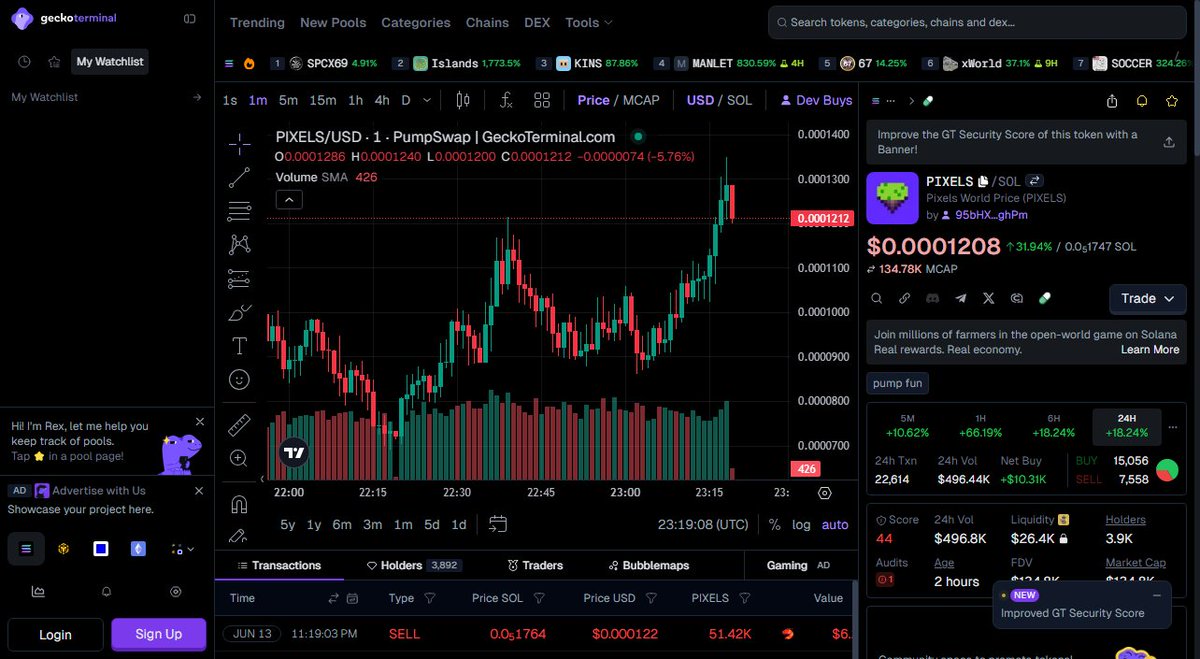The height and width of the screenshot is (659, 1200).
Task: Collapse the left sidebar panel
Action: point(190,19)
